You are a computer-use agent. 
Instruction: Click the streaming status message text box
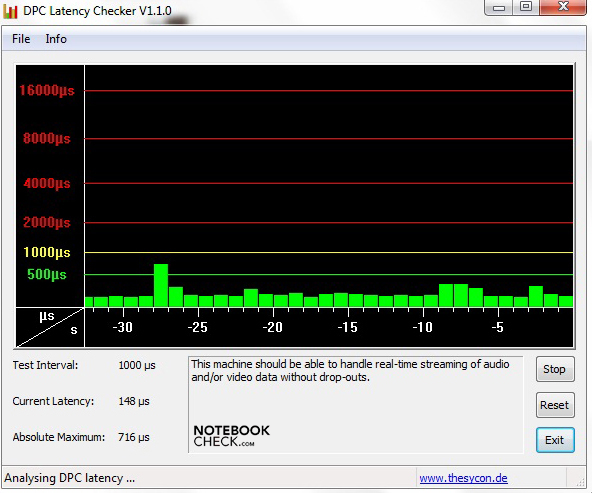356,404
